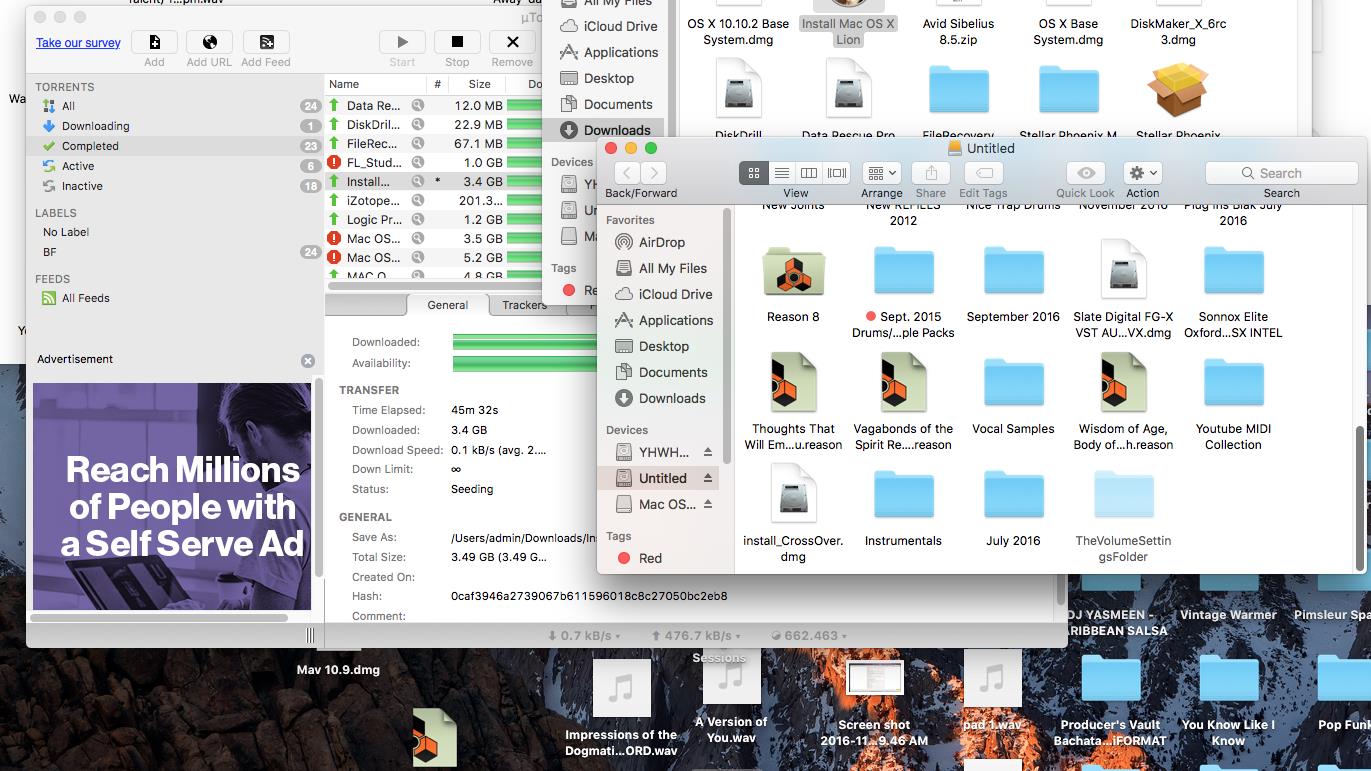1371x771 pixels.
Task: Click the Quick Look button
Action: pyautogui.click(x=1085, y=173)
